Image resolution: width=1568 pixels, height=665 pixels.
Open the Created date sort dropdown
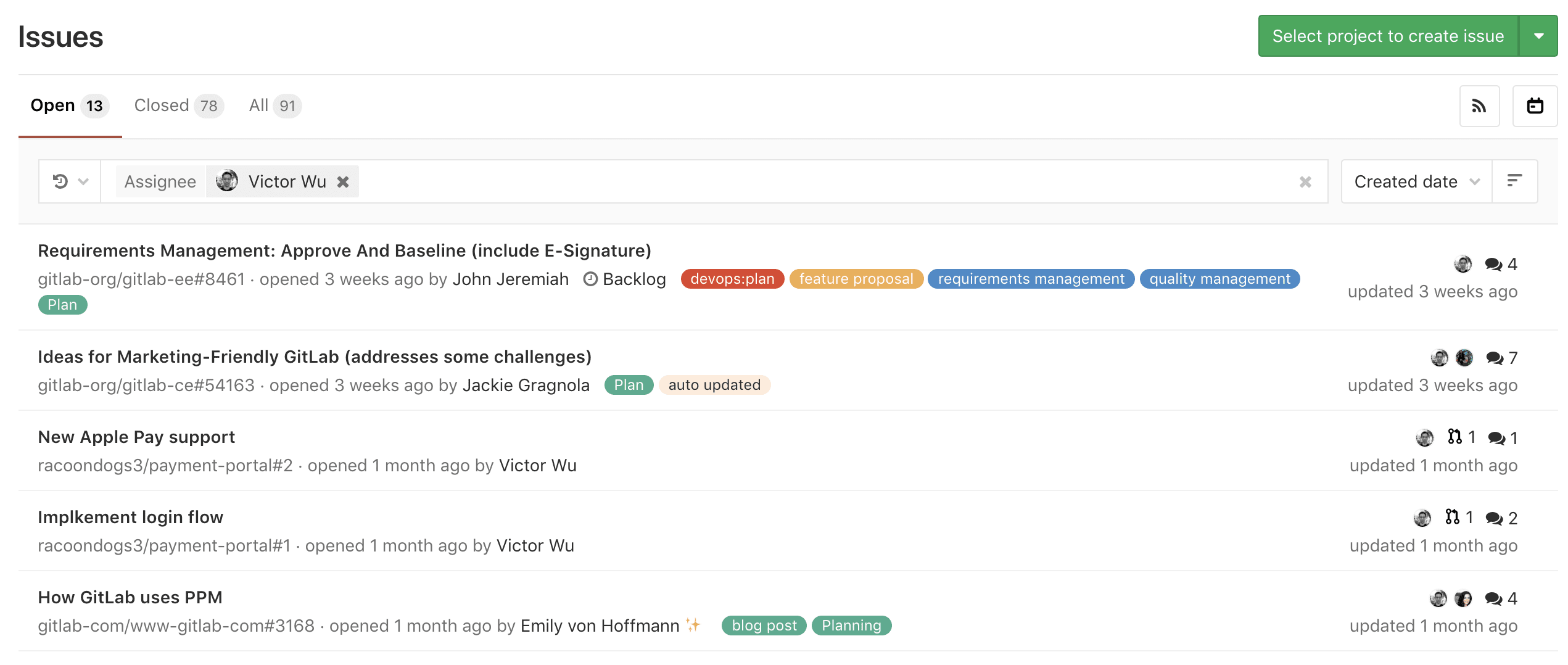1414,181
